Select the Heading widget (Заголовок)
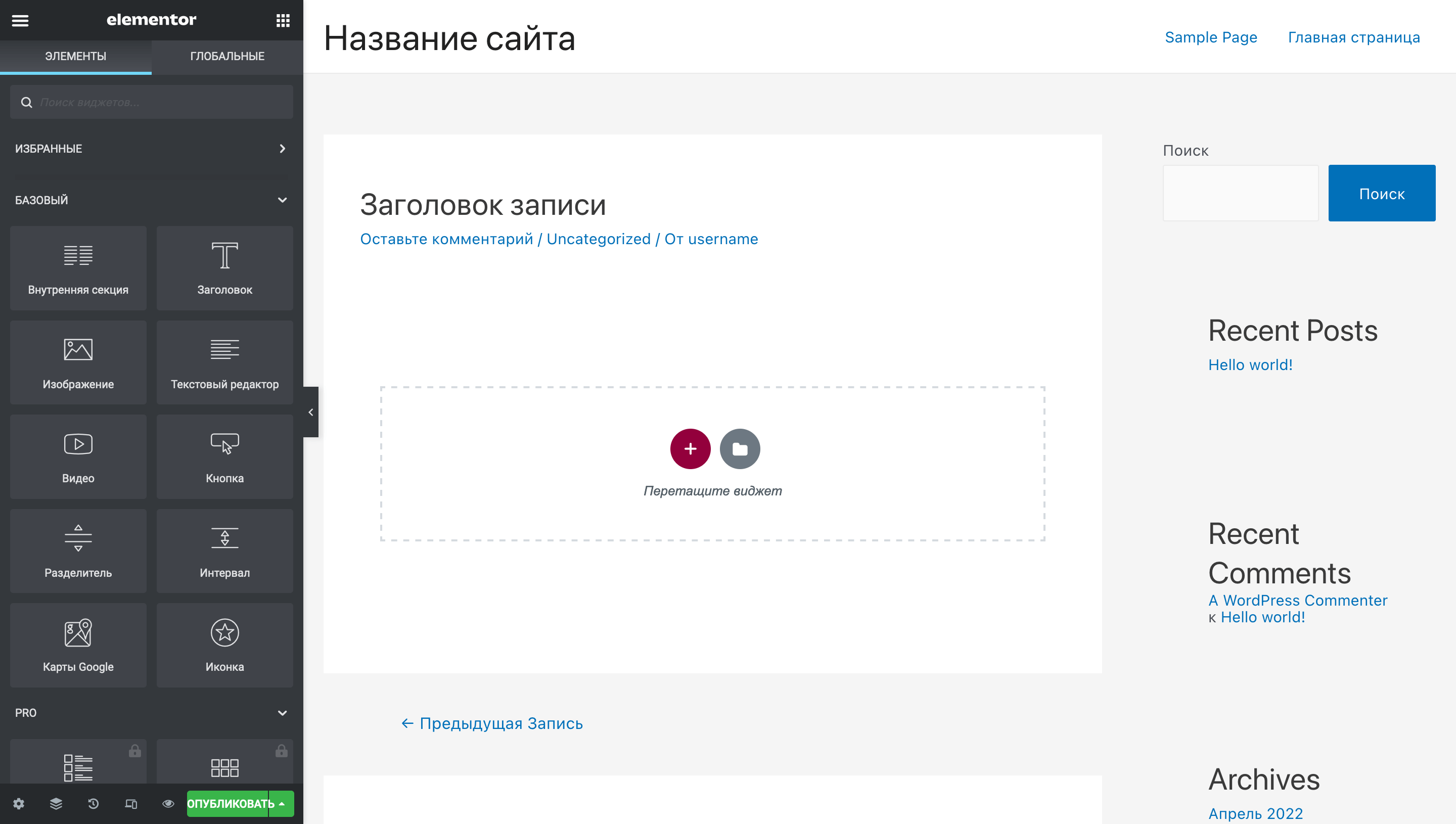This screenshot has width=1456, height=824. coord(224,268)
